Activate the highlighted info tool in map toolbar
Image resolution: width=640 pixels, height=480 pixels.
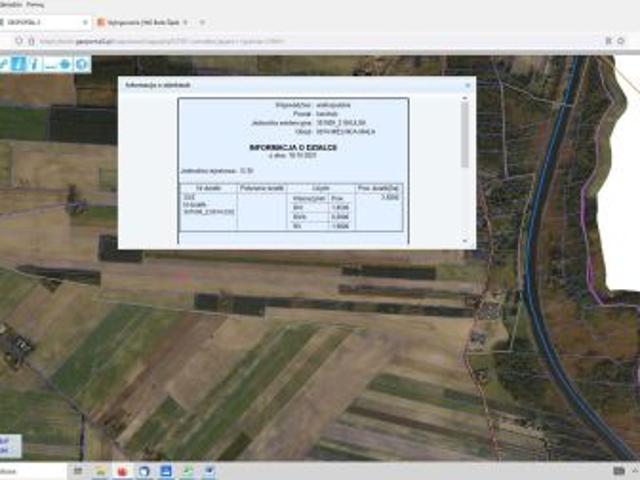point(18,64)
